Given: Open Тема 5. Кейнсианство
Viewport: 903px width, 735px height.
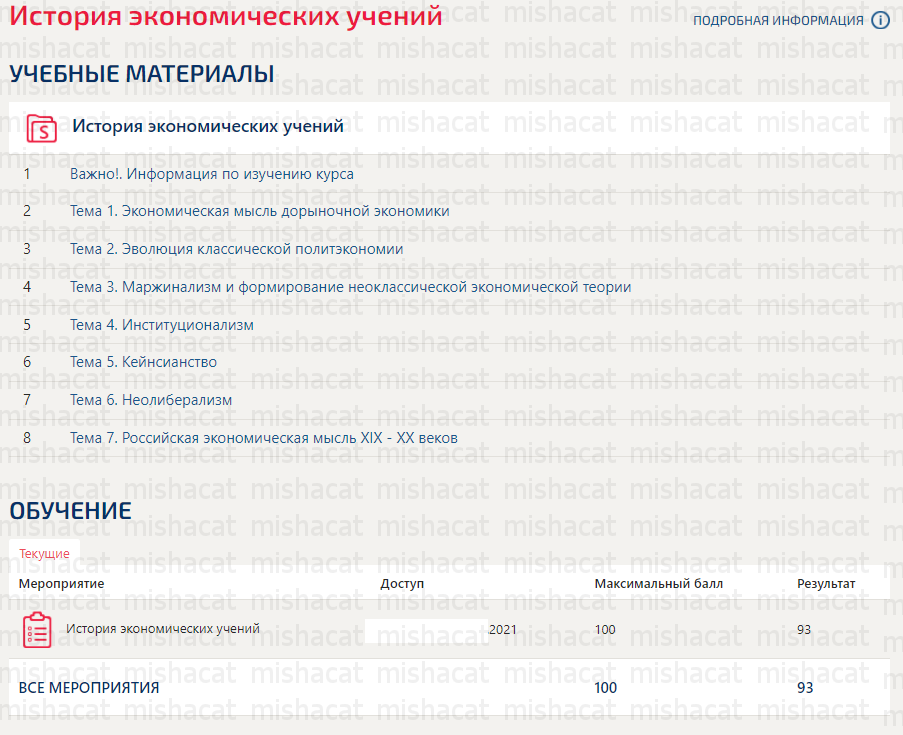Looking at the screenshot, I should 143,362.
